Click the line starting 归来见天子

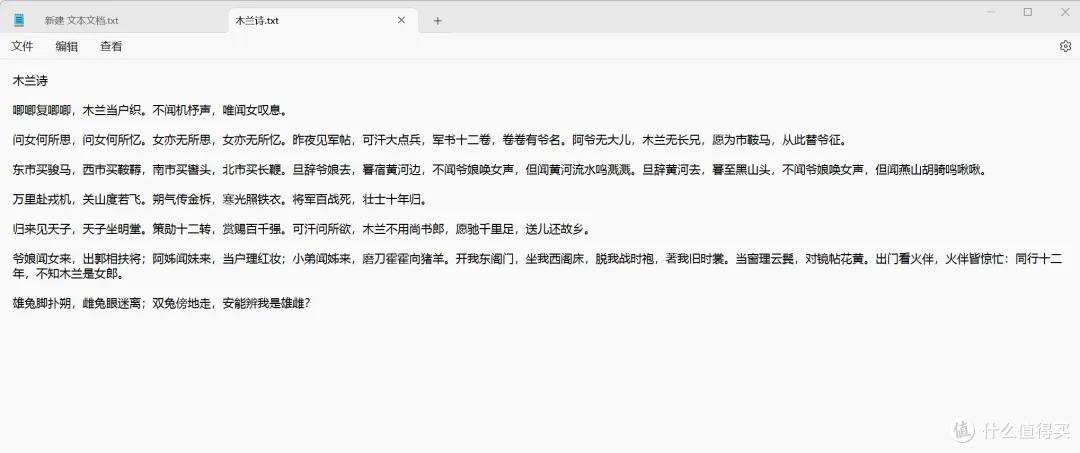(301, 229)
